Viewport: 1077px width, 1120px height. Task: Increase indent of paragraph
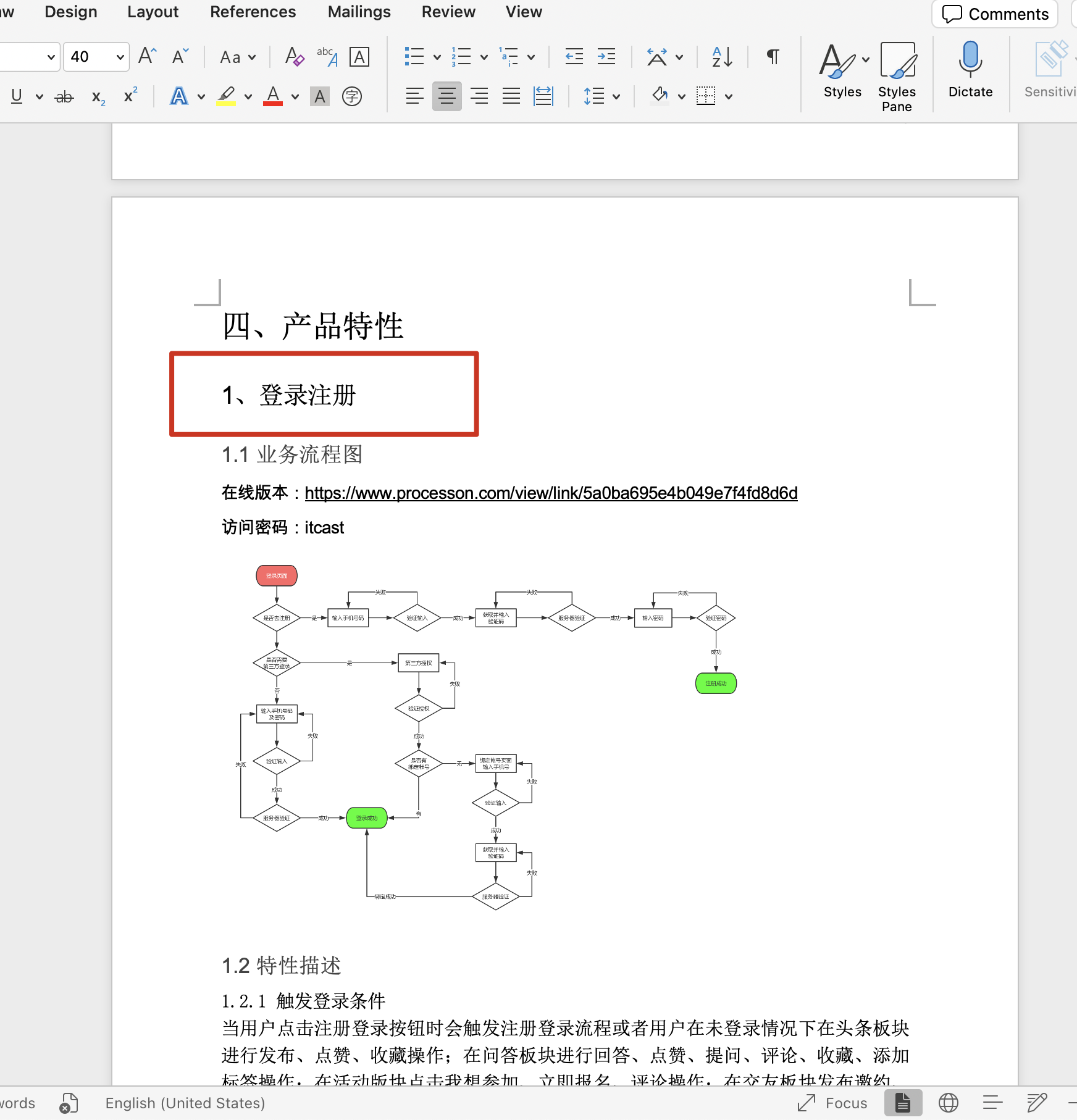(606, 57)
